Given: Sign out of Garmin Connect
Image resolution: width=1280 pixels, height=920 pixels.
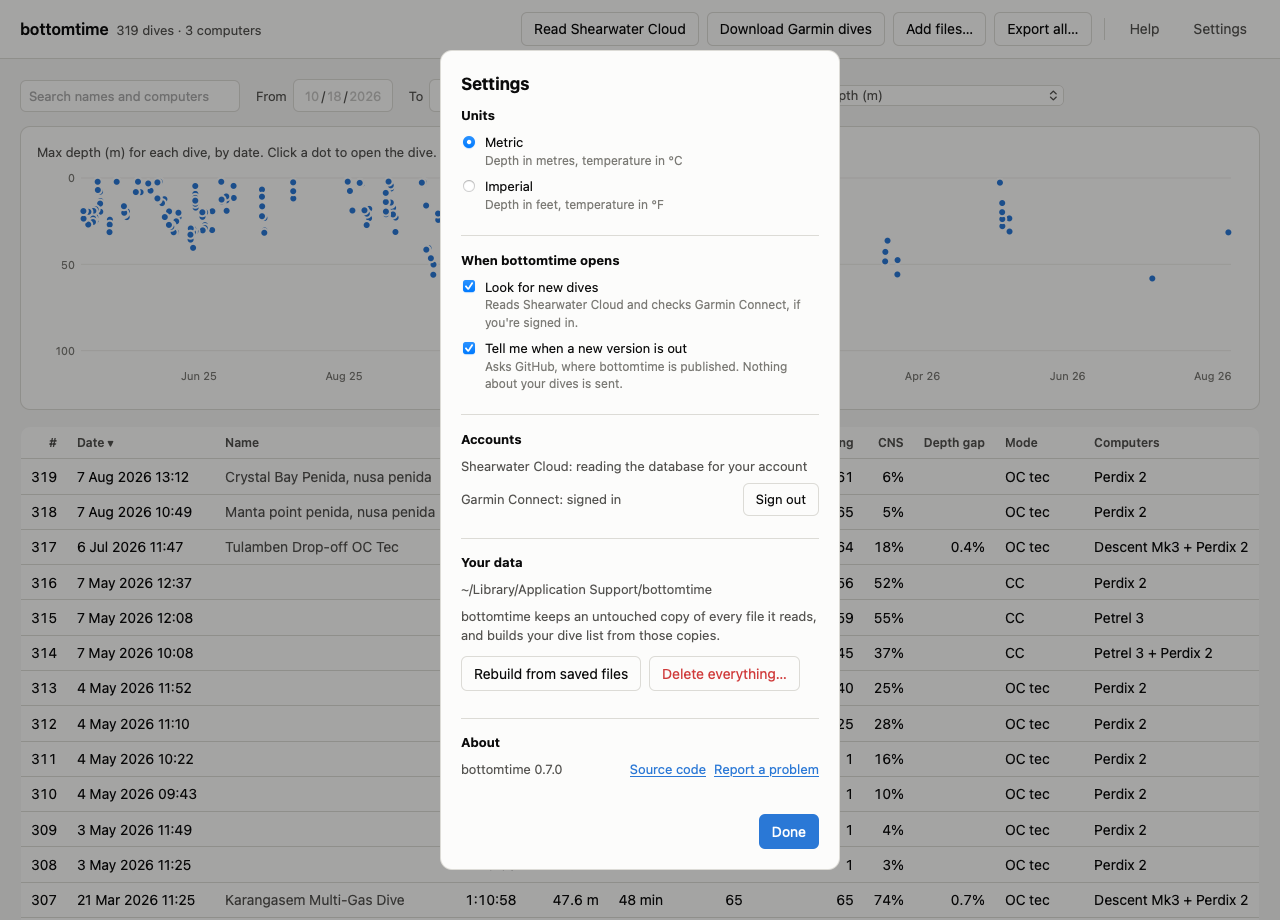Looking at the screenshot, I should point(780,500).
